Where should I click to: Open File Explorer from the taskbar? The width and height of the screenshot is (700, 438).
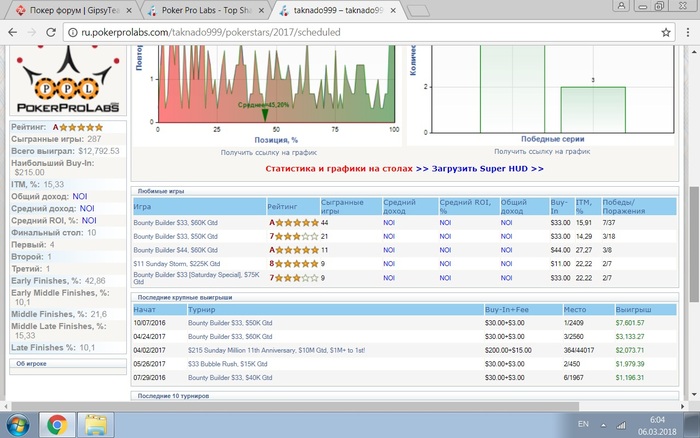[96, 425]
